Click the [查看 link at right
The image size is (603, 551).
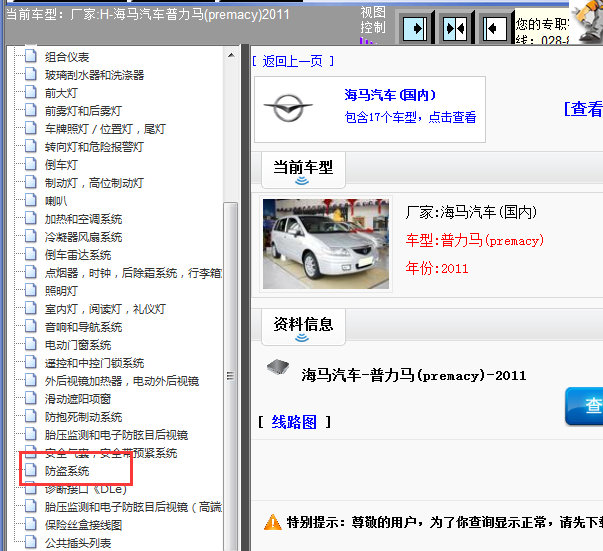tap(583, 109)
